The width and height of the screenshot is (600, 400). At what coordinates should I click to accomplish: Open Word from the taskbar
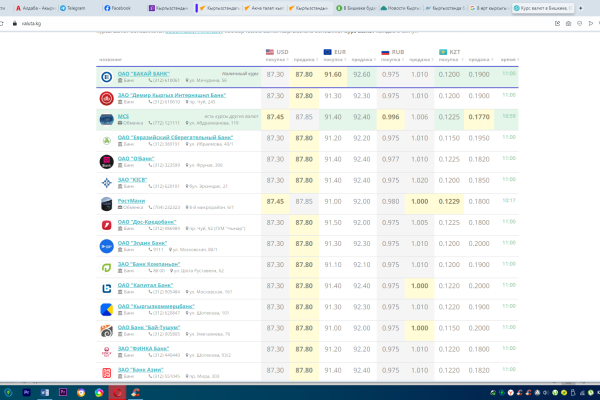point(44,392)
